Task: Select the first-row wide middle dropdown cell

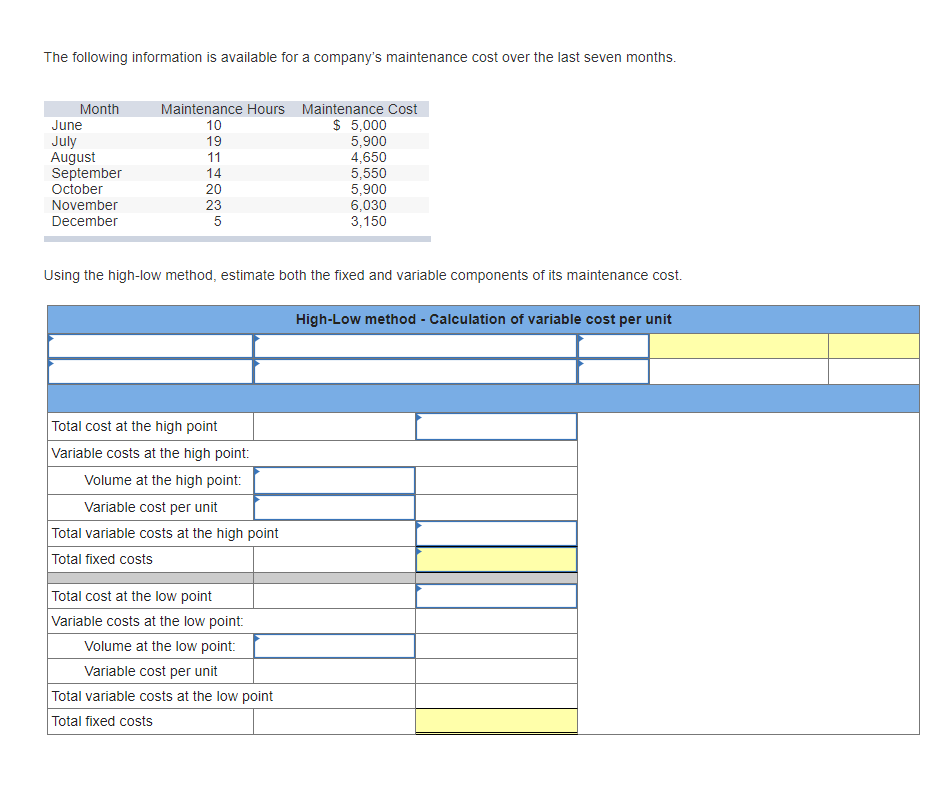Action: [416, 346]
